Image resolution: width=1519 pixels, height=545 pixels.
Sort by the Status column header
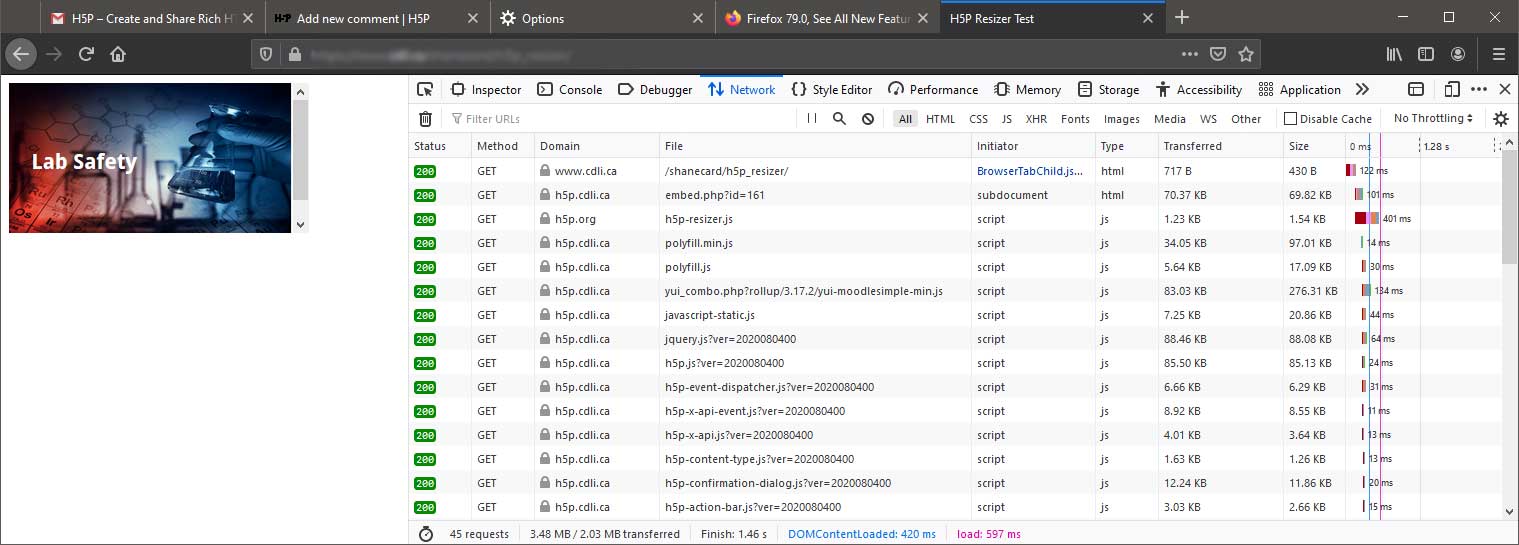[440, 146]
